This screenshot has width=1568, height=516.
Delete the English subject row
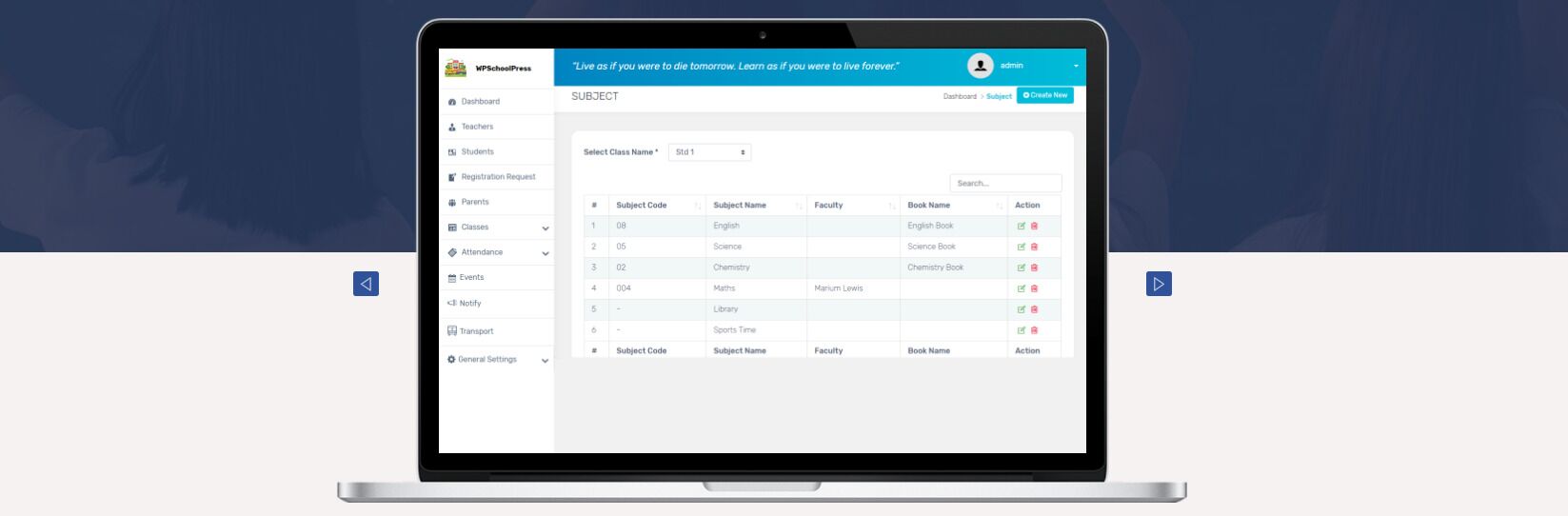click(1034, 226)
